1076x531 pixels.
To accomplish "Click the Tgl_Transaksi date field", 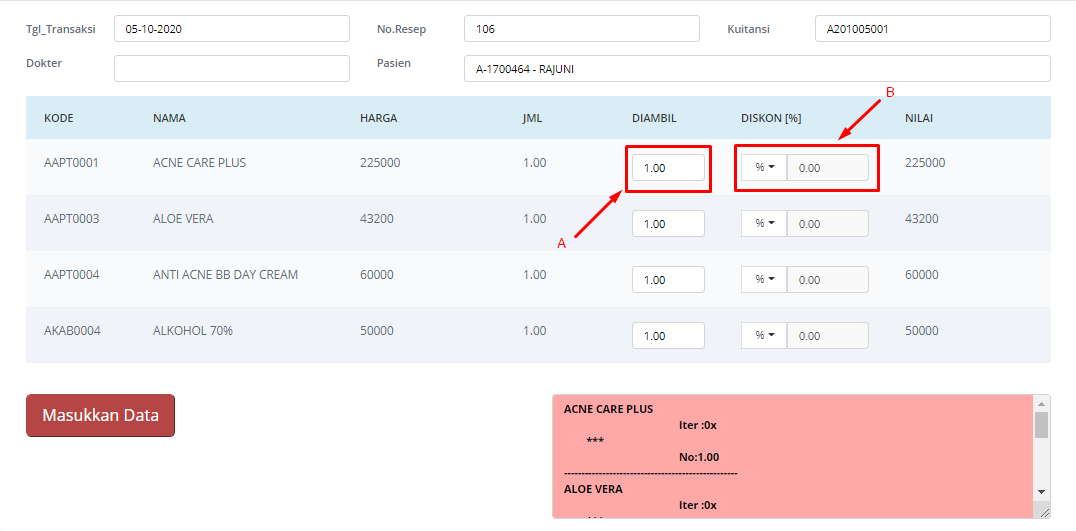I will [231, 29].
